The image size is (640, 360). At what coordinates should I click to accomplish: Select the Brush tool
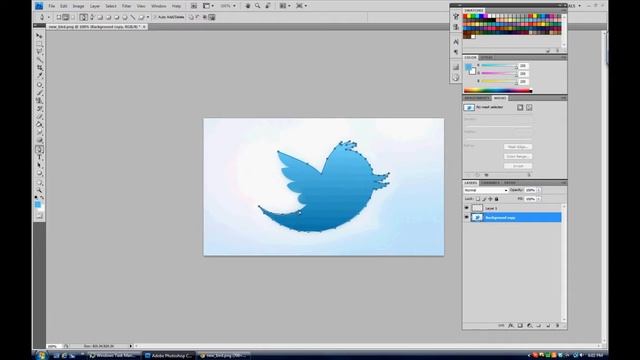click(x=39, y=93)
